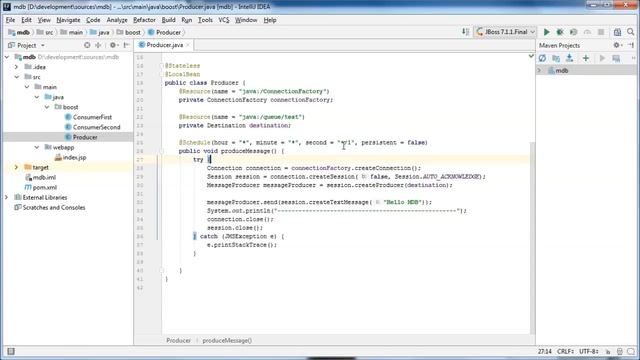This screenshot has width=640, height=360.
Task: Close the Producer.java tab
Action: [x=188, y=45]
